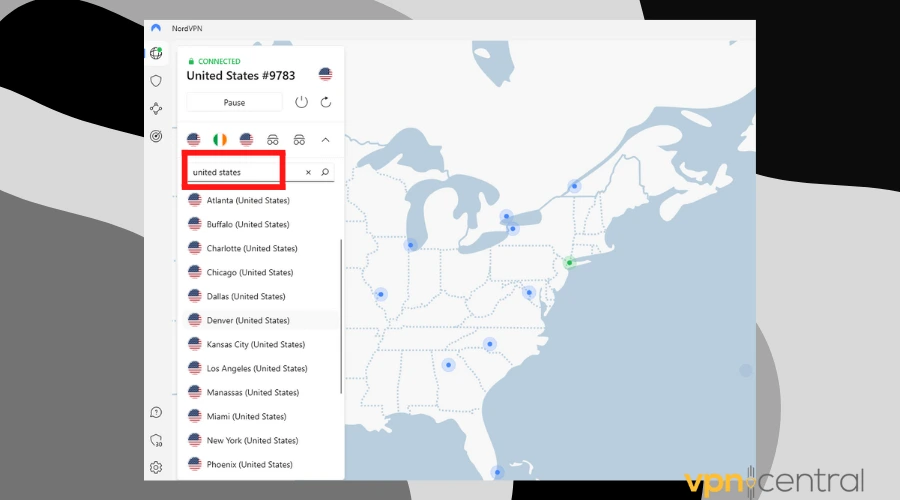The image size is (900, 500).
Task: Click the disconnect power icon
Action: (x=301, y=102)
